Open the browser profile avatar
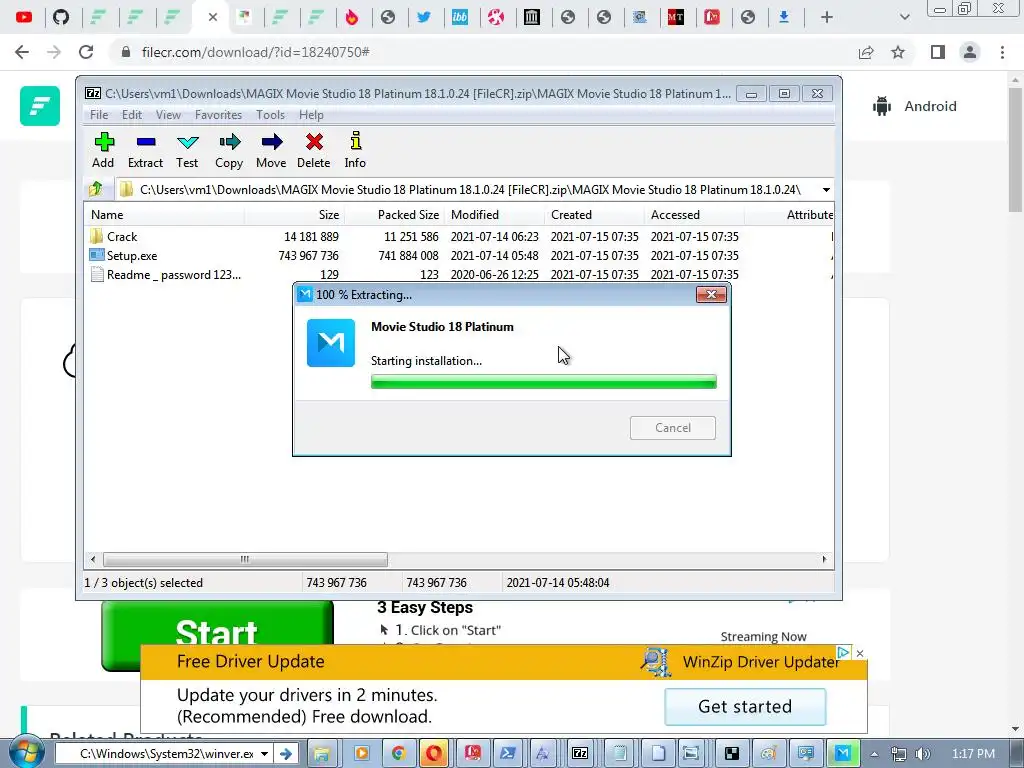 pos(970,52)
